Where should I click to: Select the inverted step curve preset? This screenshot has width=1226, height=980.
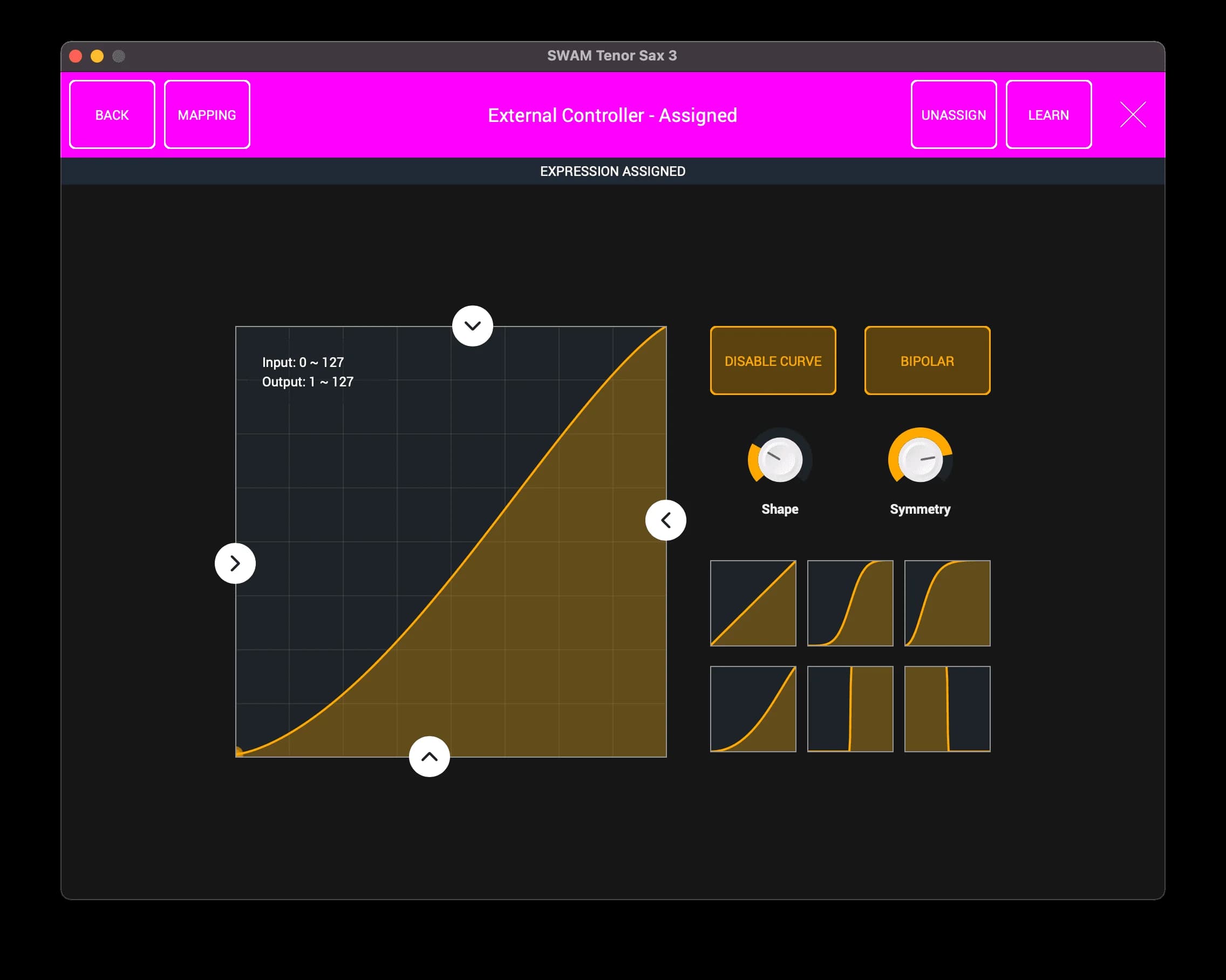click(947, 709)
